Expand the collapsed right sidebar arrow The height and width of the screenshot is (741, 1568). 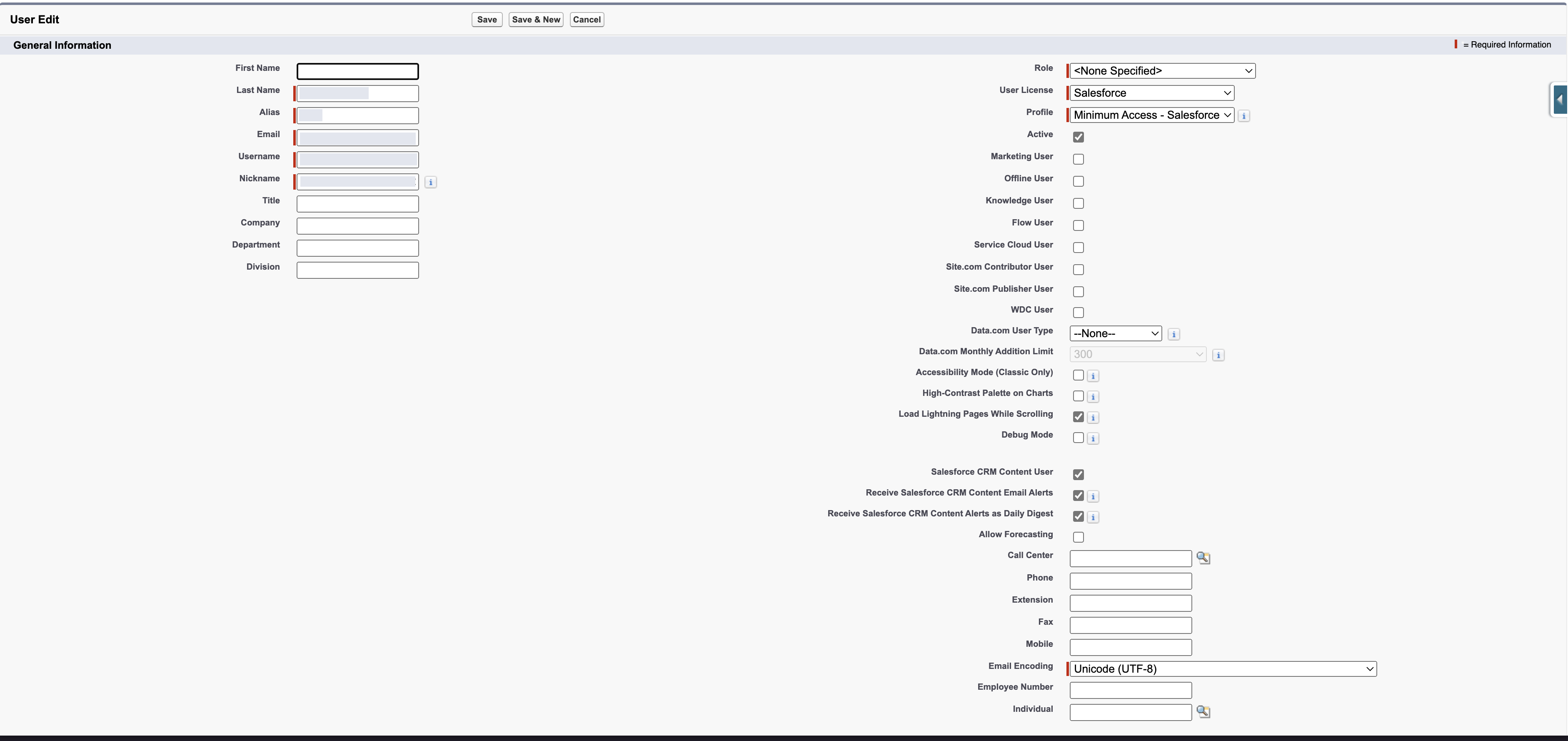(1560, 99)
